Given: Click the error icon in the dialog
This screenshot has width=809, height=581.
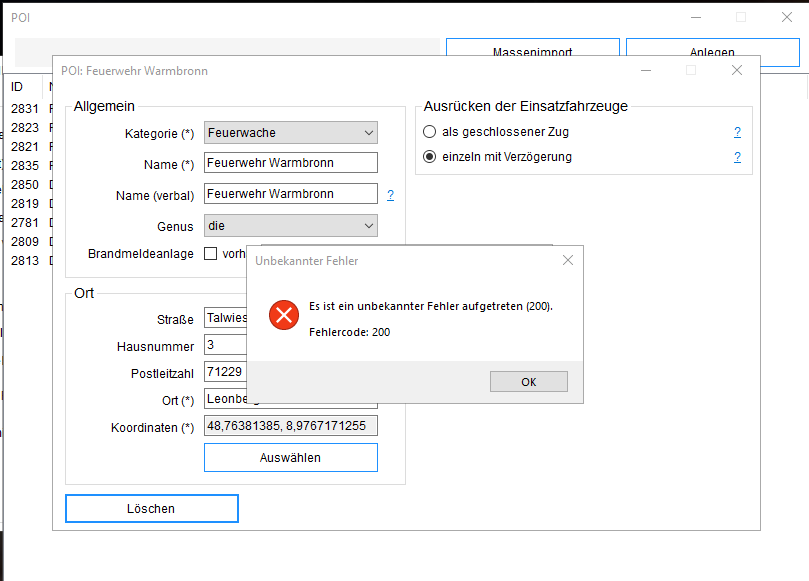Looking at the screenshot, I should point(284,315).
